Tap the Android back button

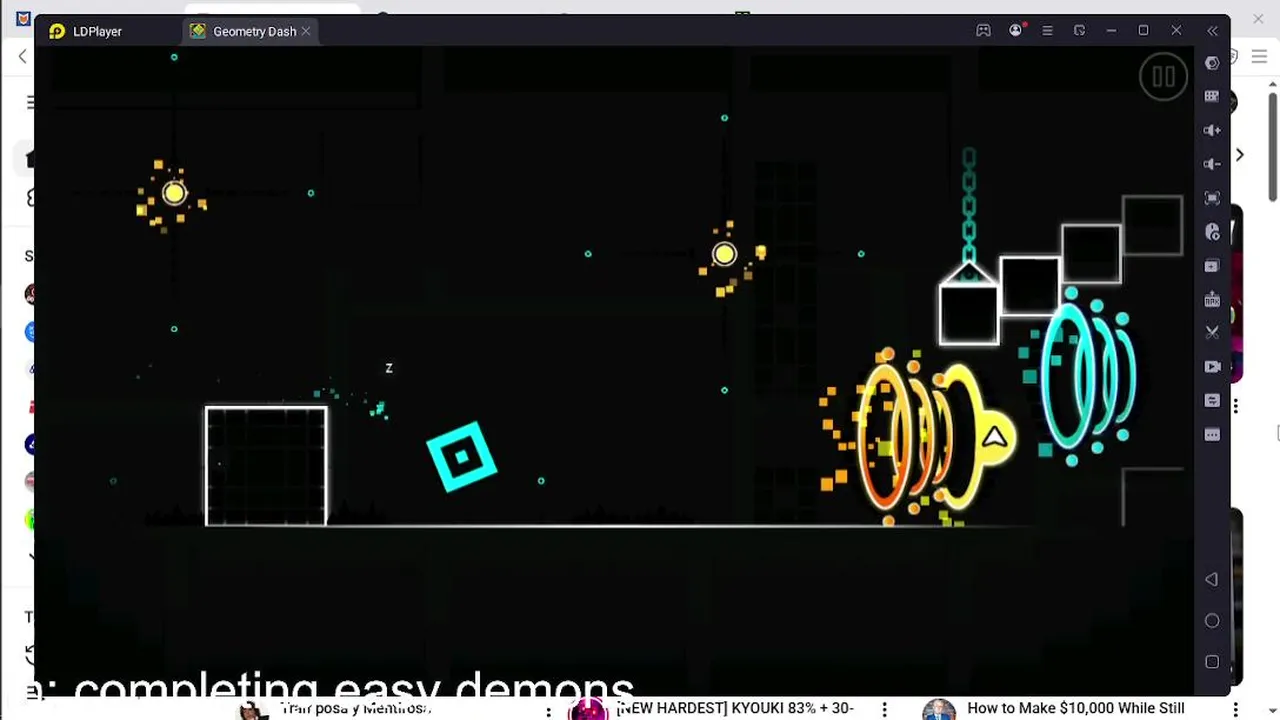coord(1212,580)
